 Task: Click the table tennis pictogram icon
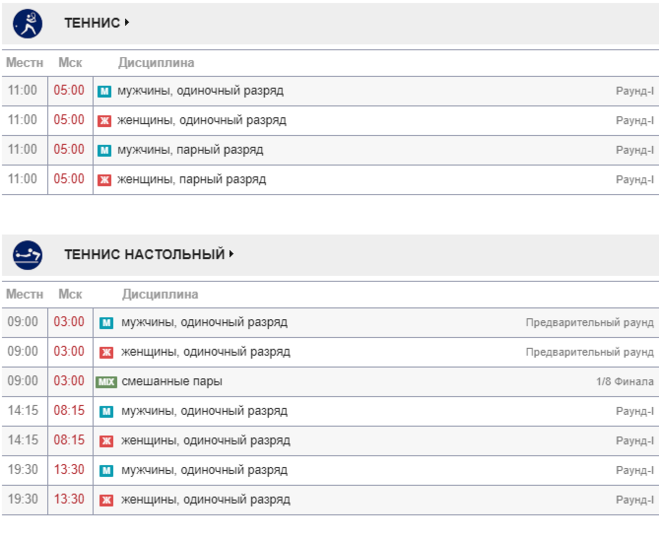pyautogui.click(x=27, y=255)
